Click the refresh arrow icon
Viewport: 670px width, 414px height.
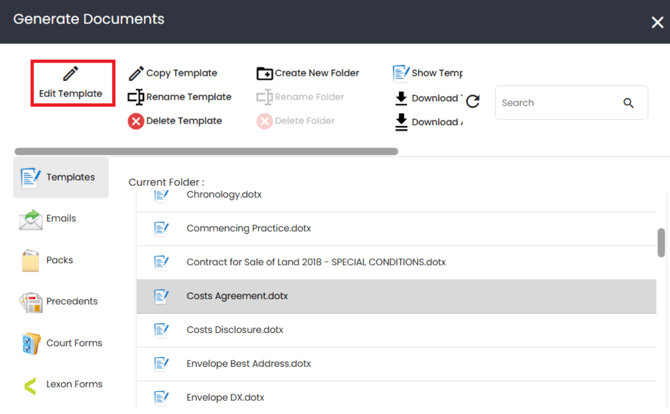pos(473,101)
